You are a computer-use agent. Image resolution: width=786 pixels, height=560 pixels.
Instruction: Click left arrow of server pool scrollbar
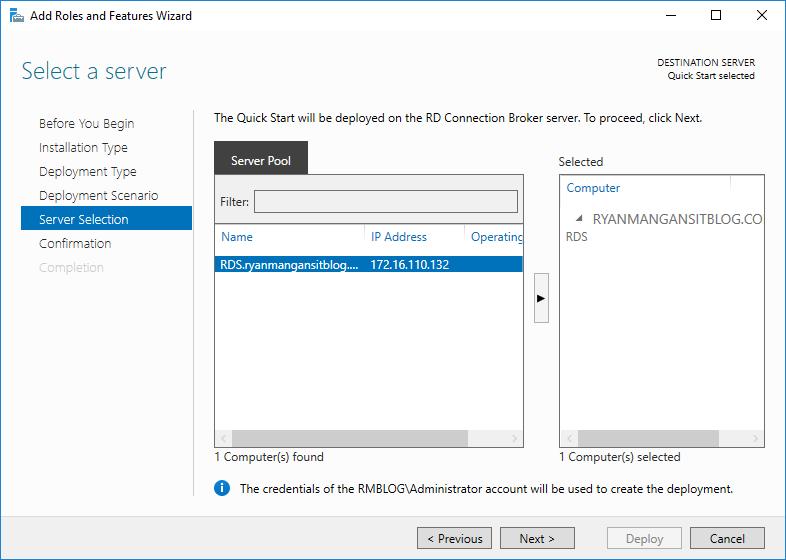[x=224, y=439]
